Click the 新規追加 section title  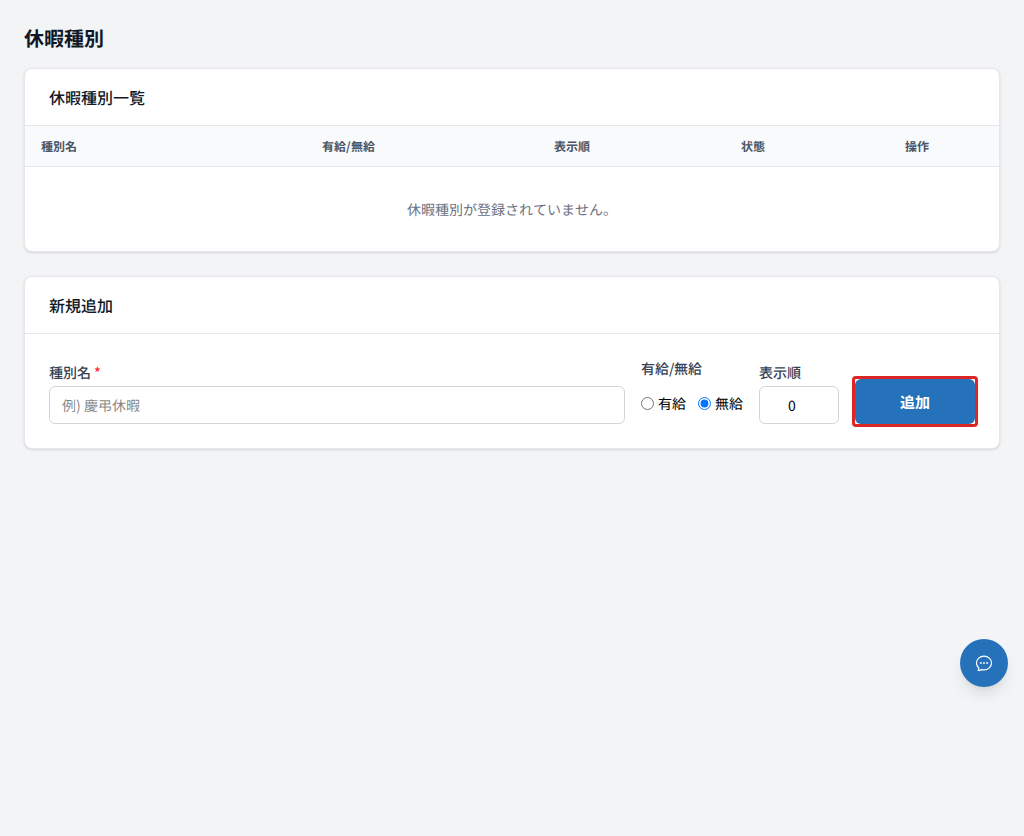pyautogui.click(x=81, y=306)
